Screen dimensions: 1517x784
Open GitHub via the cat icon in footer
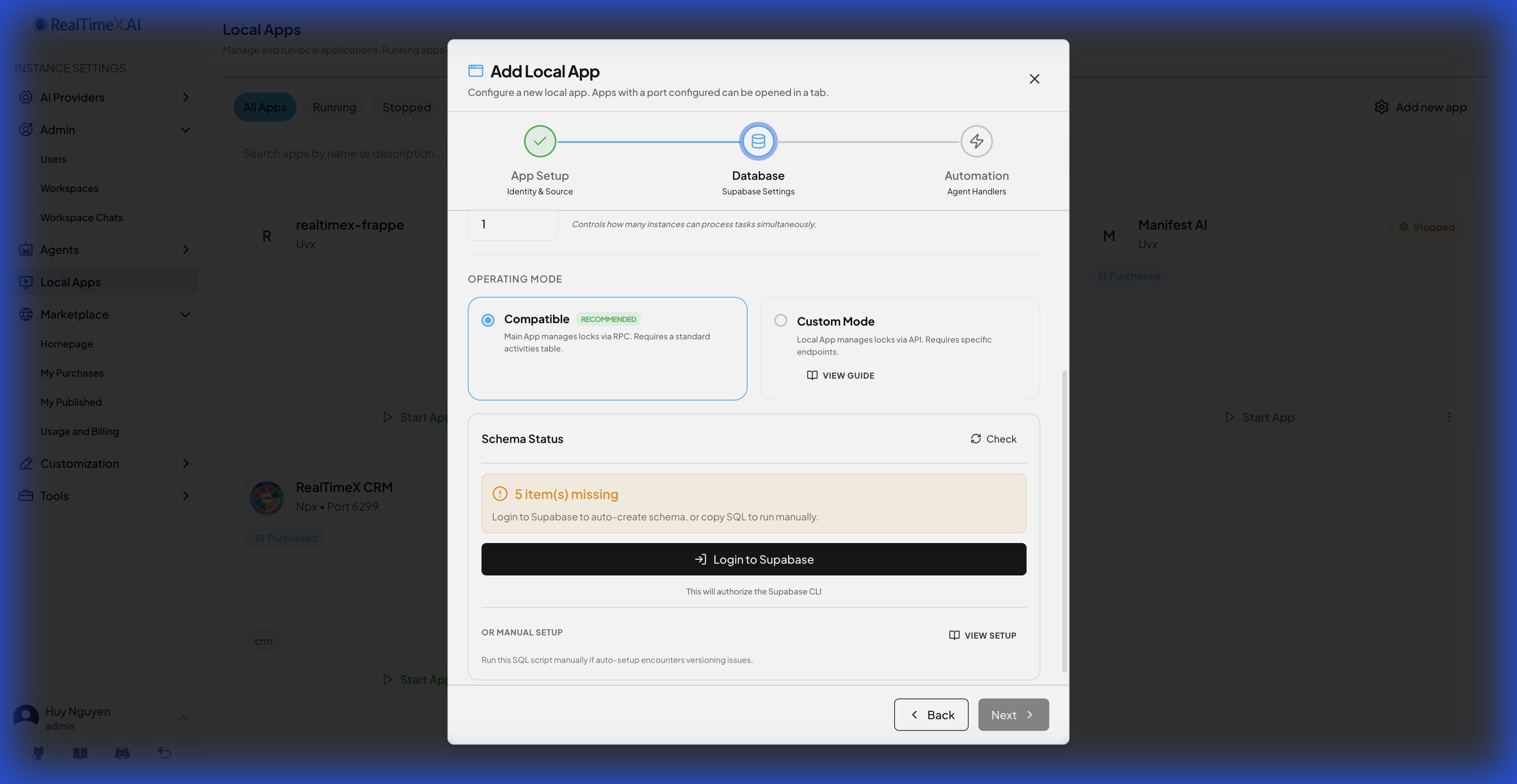38,753
